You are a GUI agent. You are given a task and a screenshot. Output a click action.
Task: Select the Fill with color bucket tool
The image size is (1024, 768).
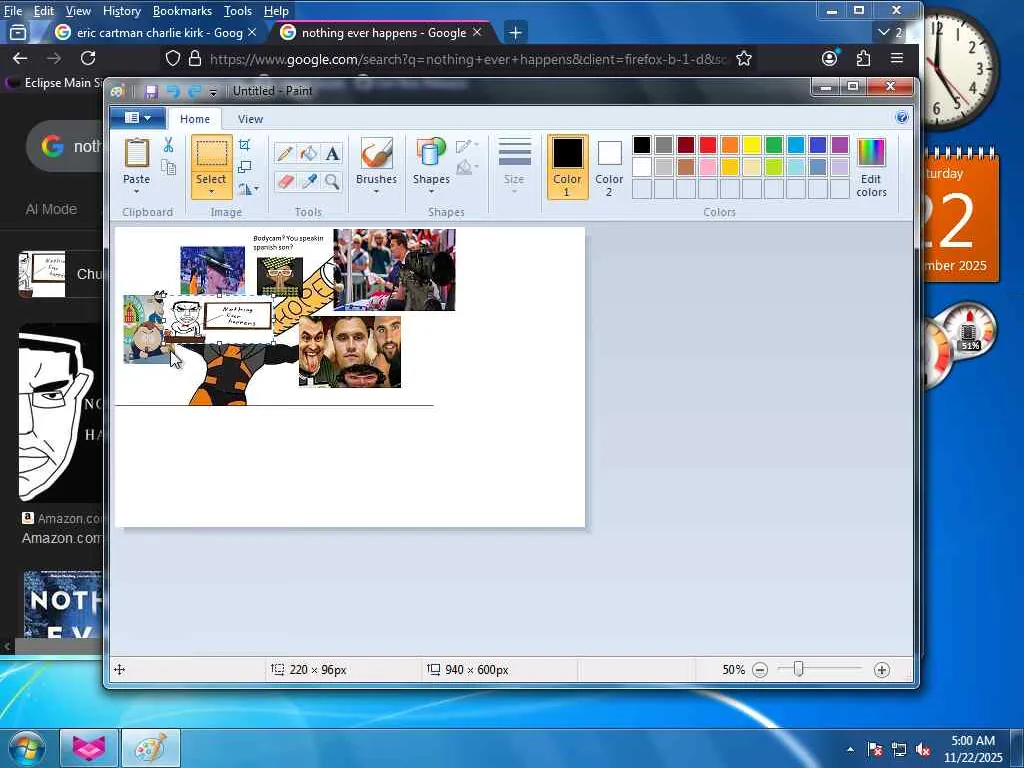[x=308, y=153]
